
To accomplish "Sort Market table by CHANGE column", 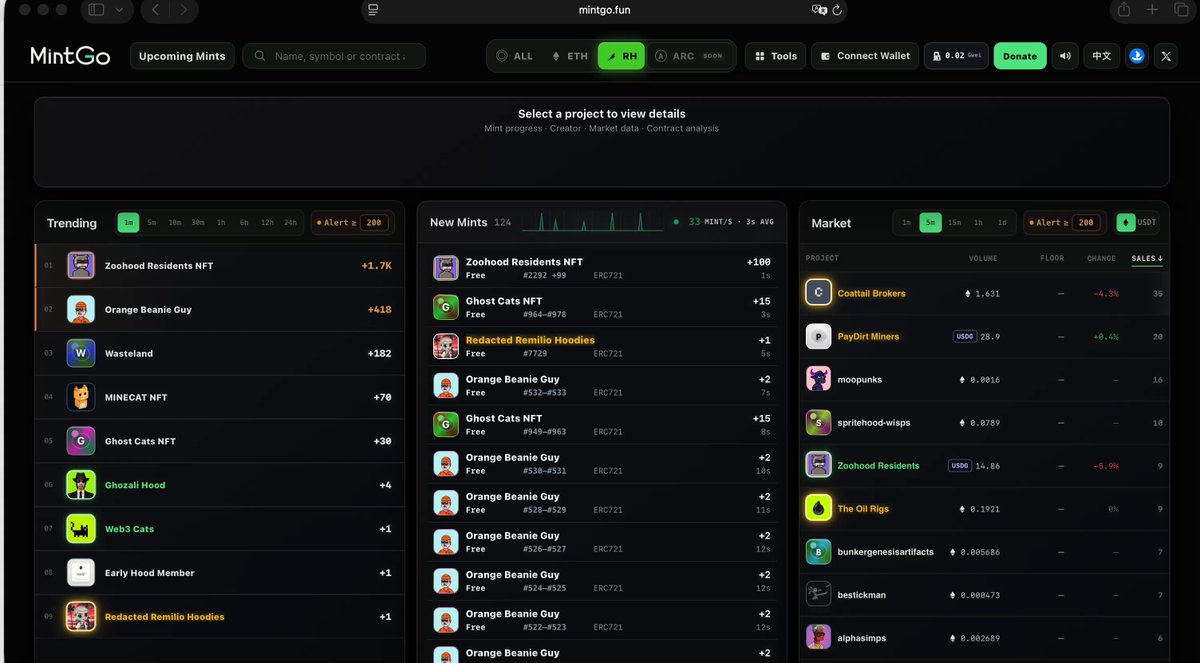I will click(1101, 258).
